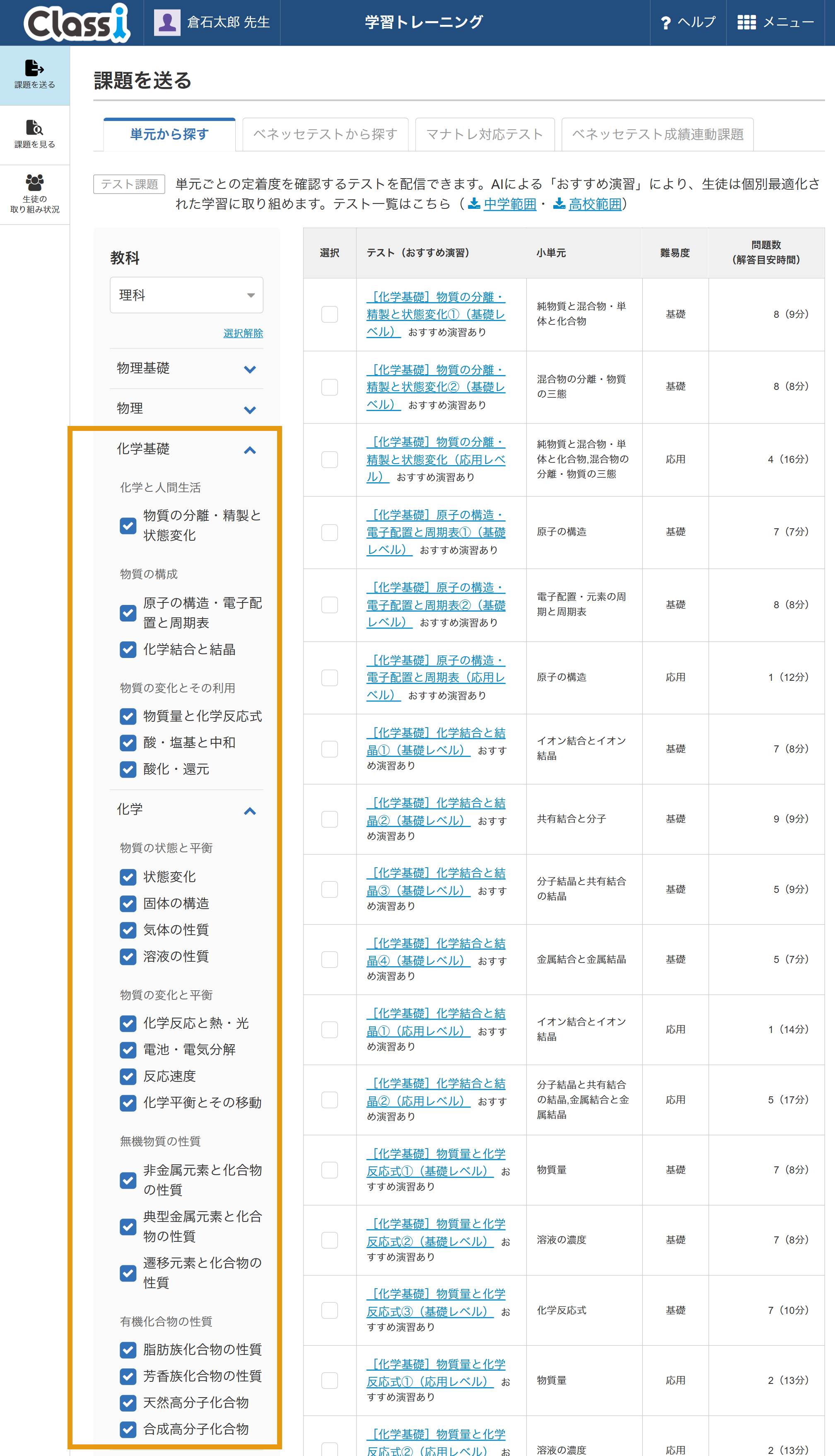Open link 化学結合と結晶②(応用レベル)
The width and height of the screenshot is (835, 1456).
436,1092
